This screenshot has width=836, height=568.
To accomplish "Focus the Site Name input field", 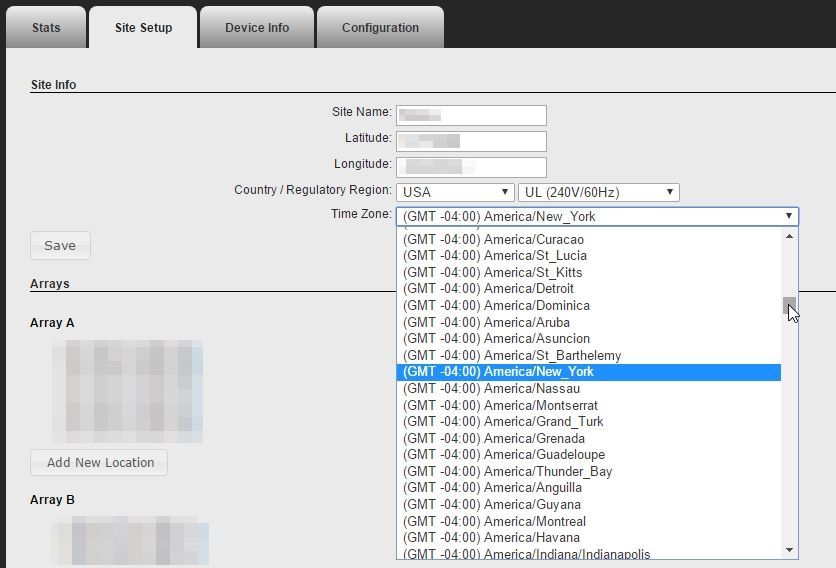I will (471, 116).
